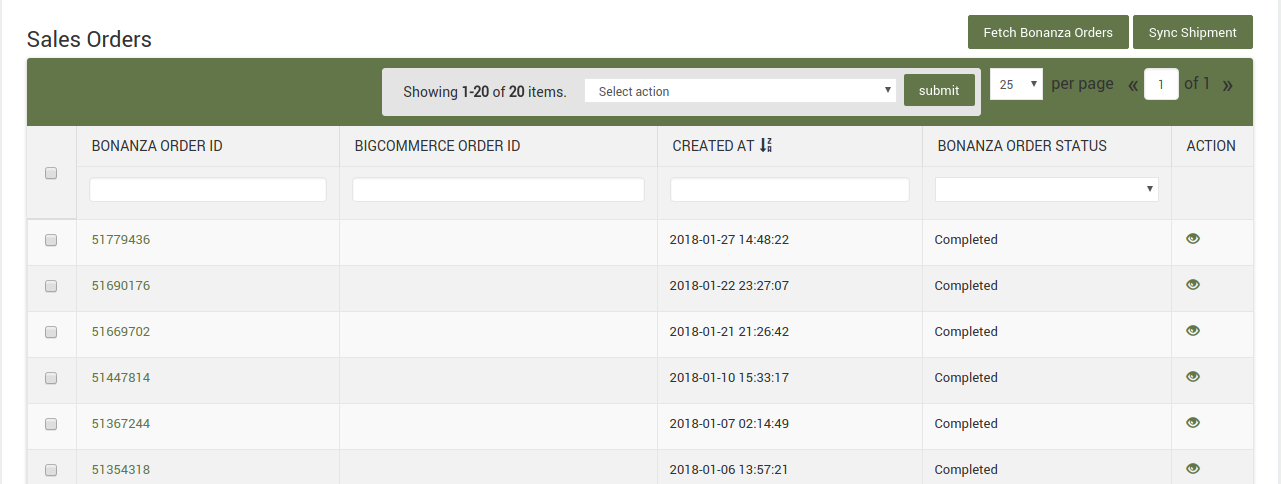The height and width of the screenshot is (484, 1281).
Task: Open order link 51779436
Action: pyautogui.click(x=120, y=240)
